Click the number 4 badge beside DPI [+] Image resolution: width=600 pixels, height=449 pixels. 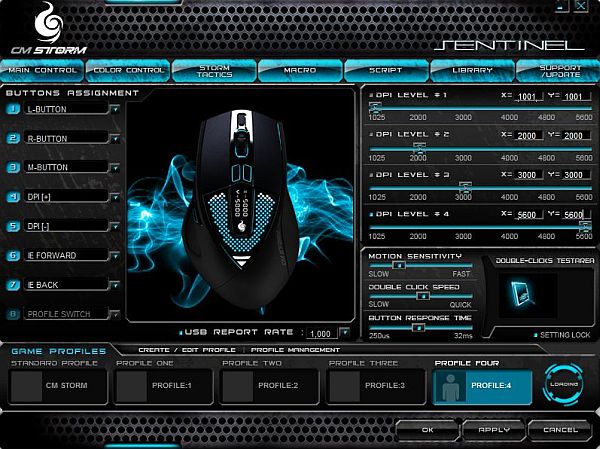click(13, 197)
